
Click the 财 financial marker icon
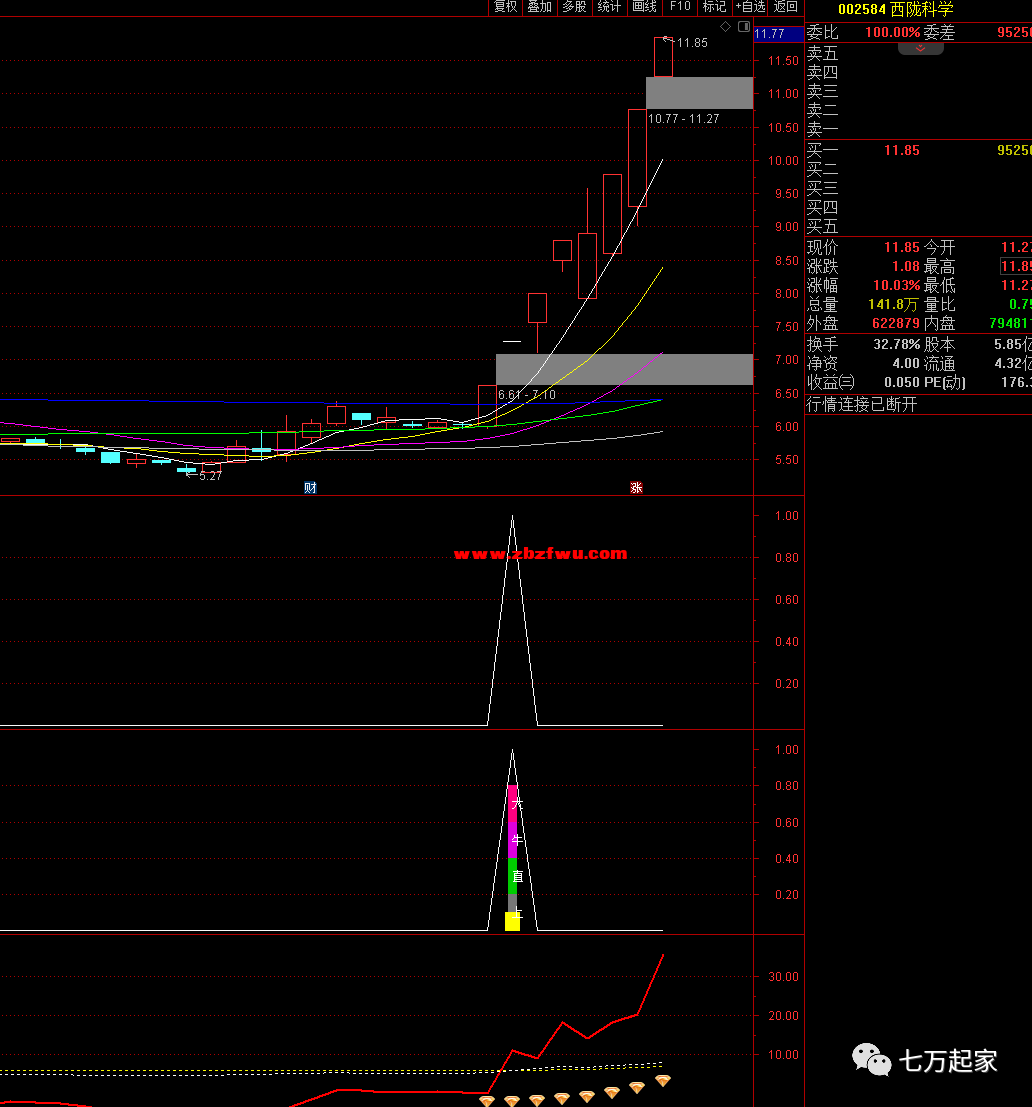pyautogui.click(x=311, y=488)
